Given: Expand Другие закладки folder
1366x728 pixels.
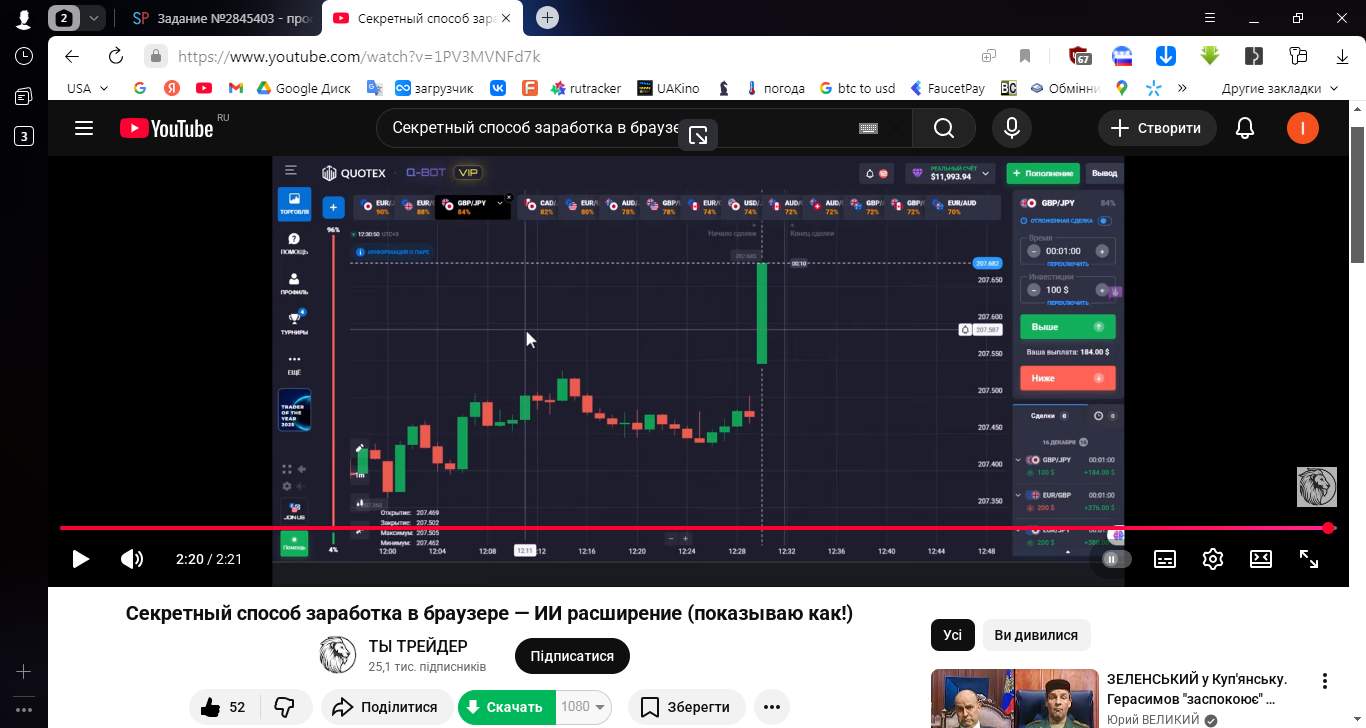Looking at the screenshot, I should point(1279,88).
